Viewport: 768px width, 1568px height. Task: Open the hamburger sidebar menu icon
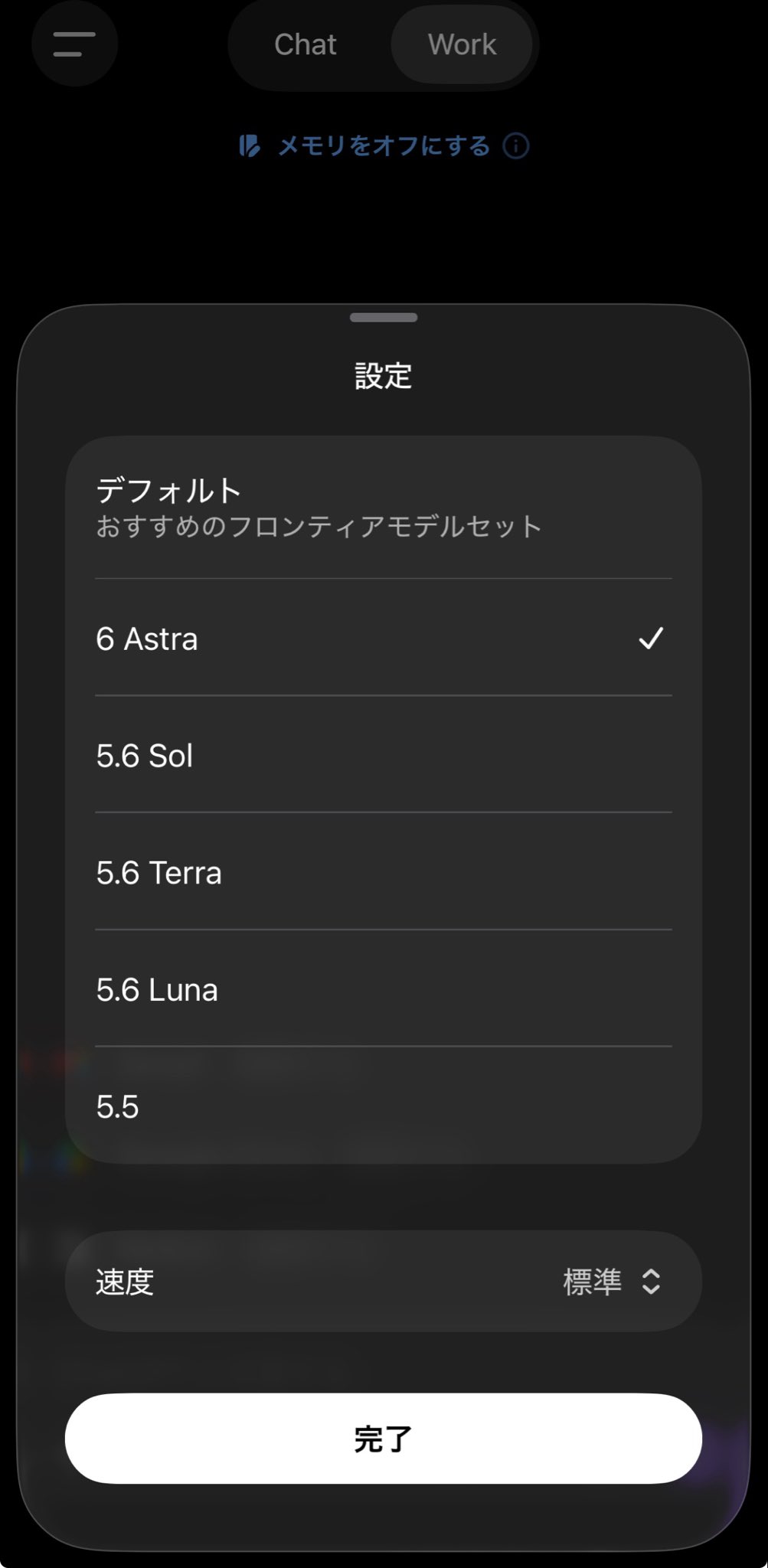pos(74,44)
